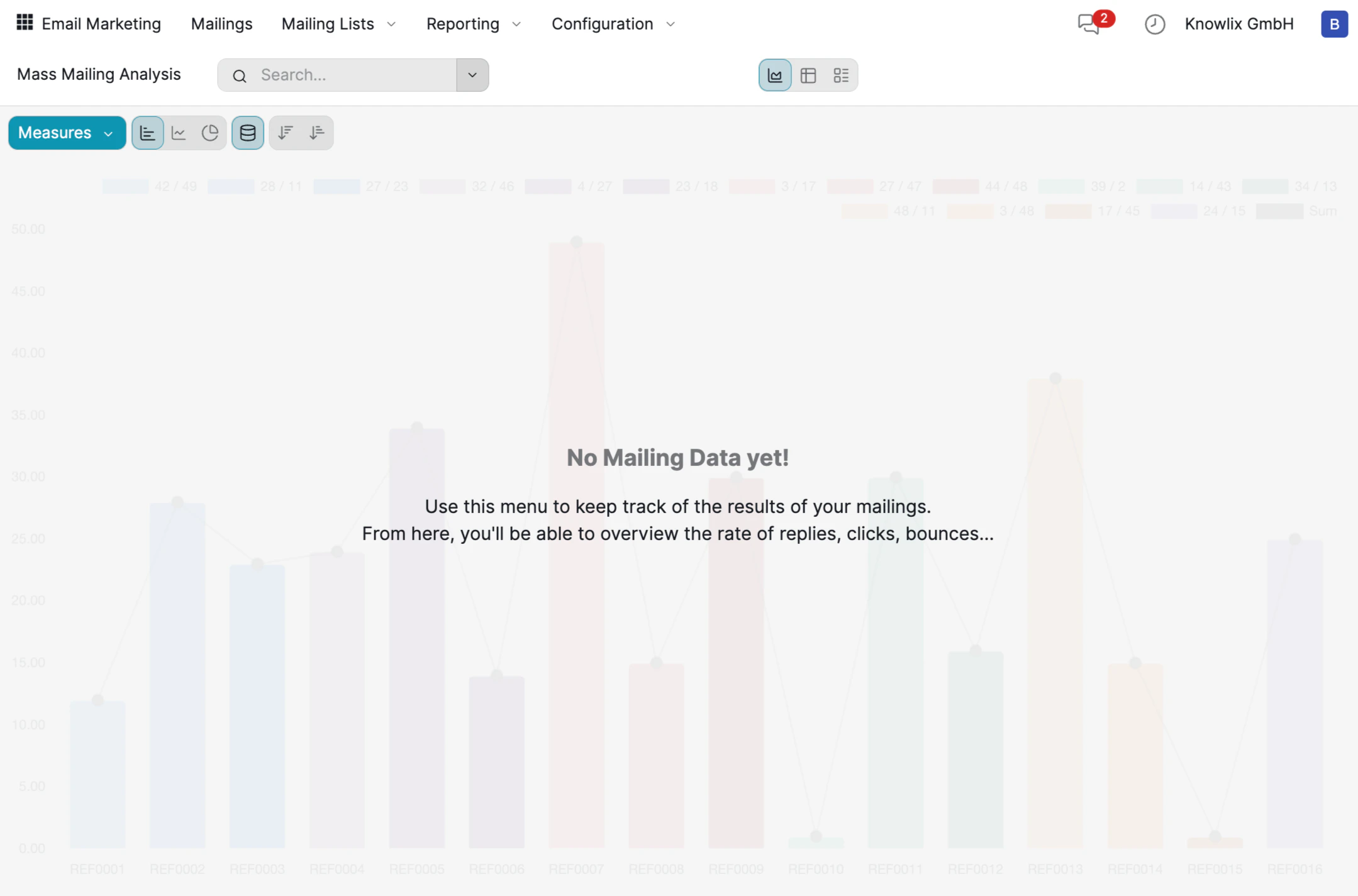Expand the search filters dropdown arrow
Viewport: 1358px width, 896px height.
pyautogui.click(x=472, y=75)
